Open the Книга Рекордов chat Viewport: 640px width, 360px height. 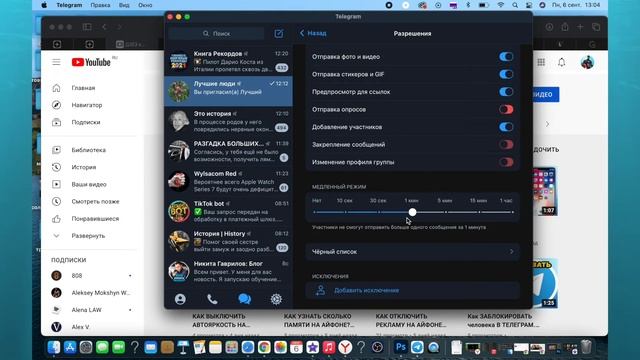tap(229, 61)
